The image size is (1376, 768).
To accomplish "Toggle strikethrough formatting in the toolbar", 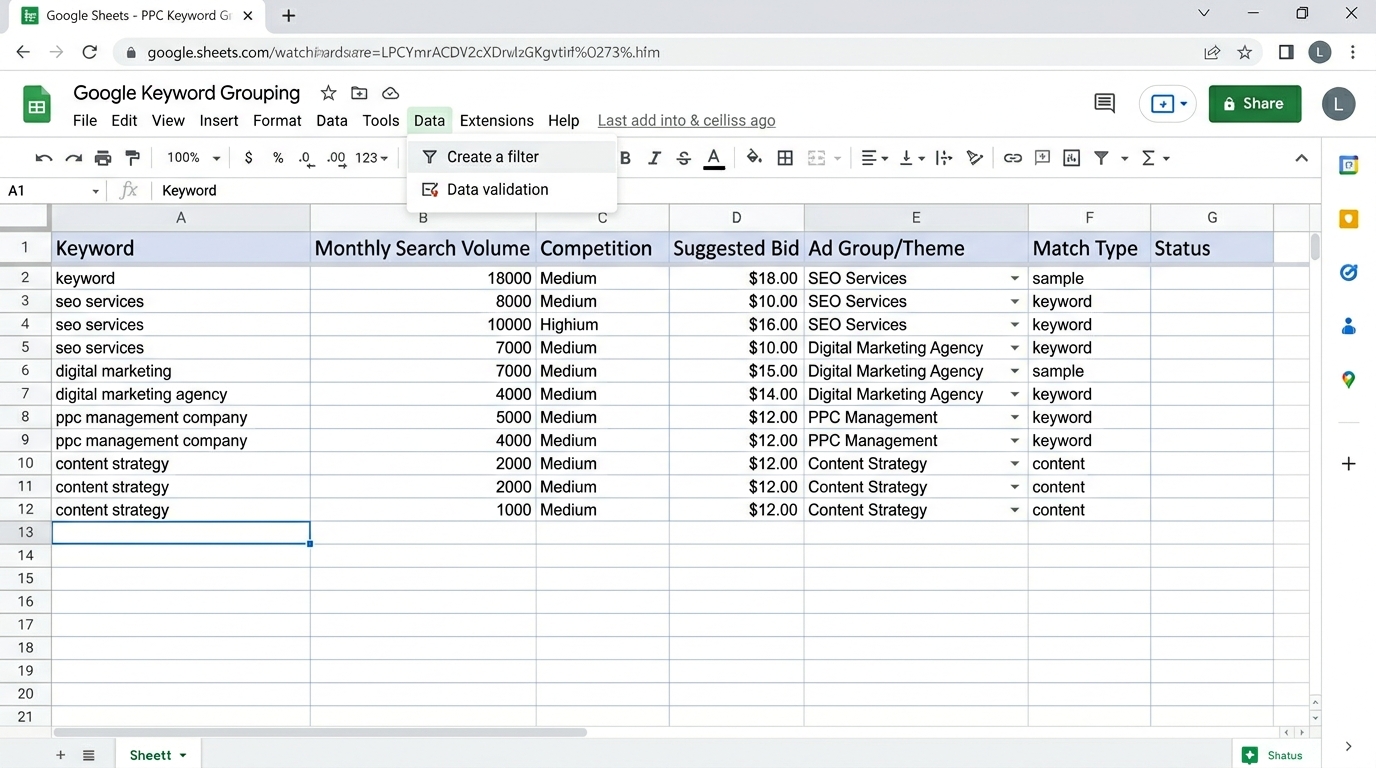I will coord(684,158).
